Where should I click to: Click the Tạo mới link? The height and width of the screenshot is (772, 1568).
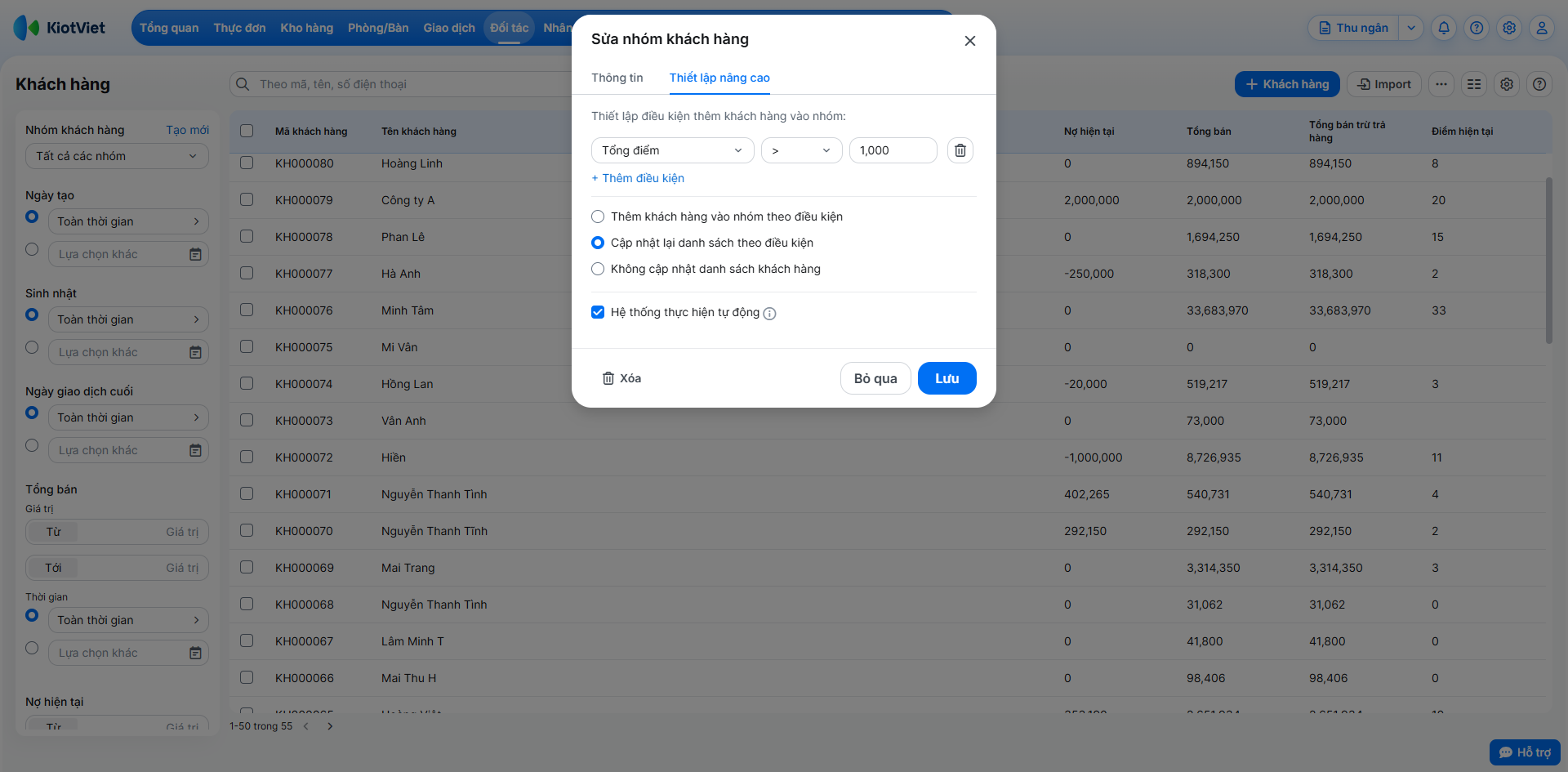(x=188, y=130)
